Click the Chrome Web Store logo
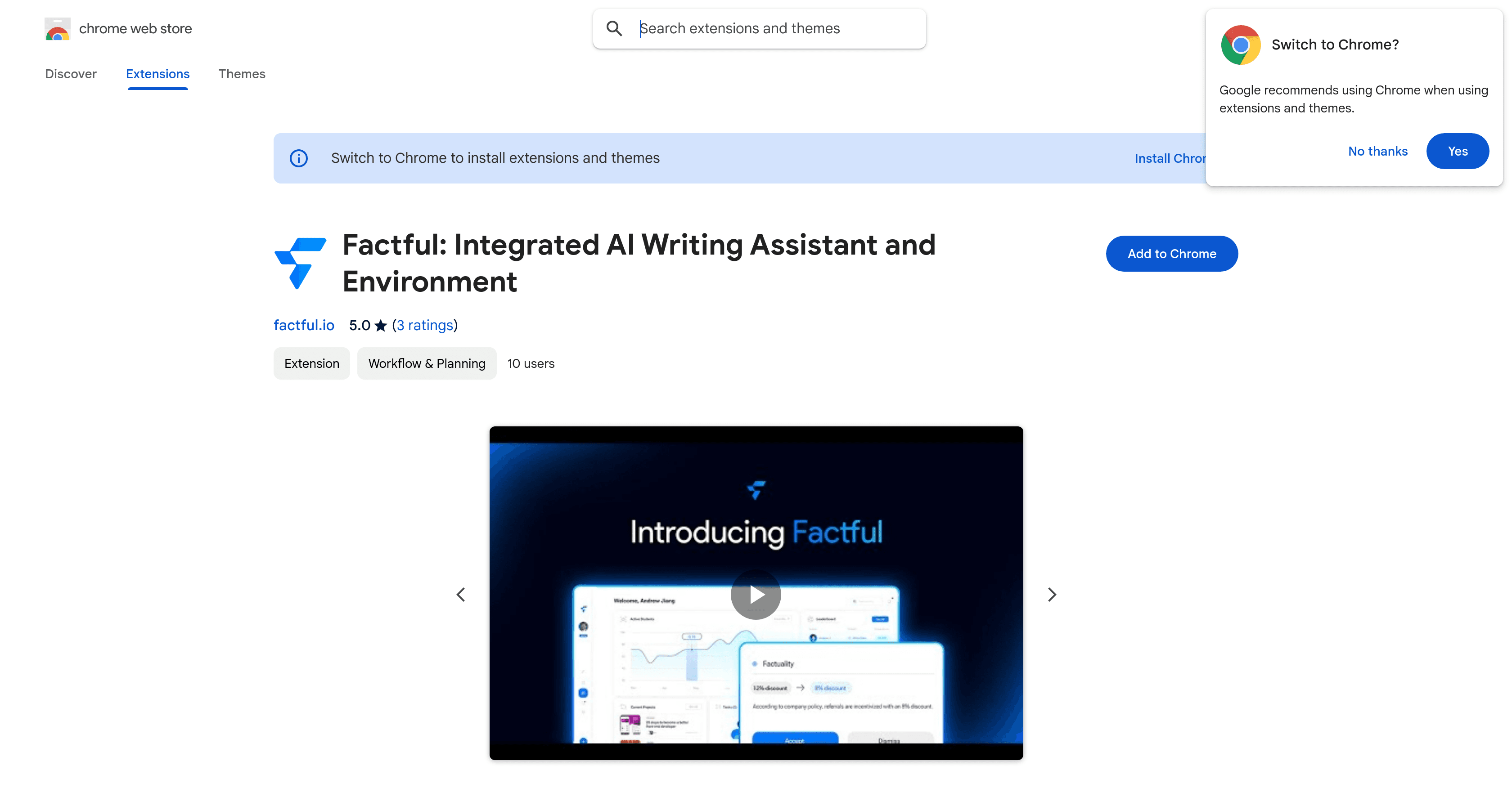The width and height of the screenshot is (1512, 788). tap(57, 28)
